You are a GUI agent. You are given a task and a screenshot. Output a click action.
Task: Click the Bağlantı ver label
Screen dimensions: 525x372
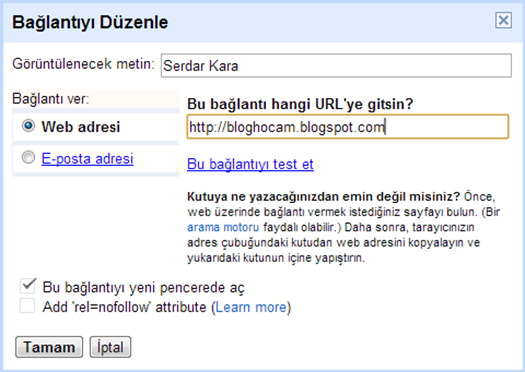point(51,99)
